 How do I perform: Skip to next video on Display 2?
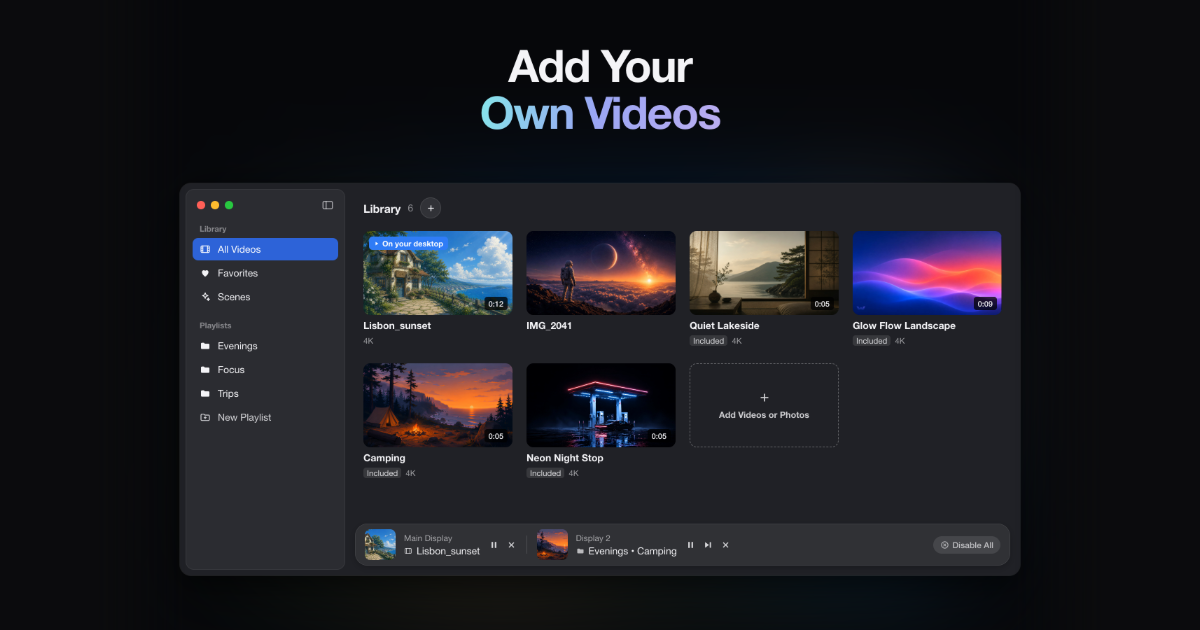click(708, 545)
